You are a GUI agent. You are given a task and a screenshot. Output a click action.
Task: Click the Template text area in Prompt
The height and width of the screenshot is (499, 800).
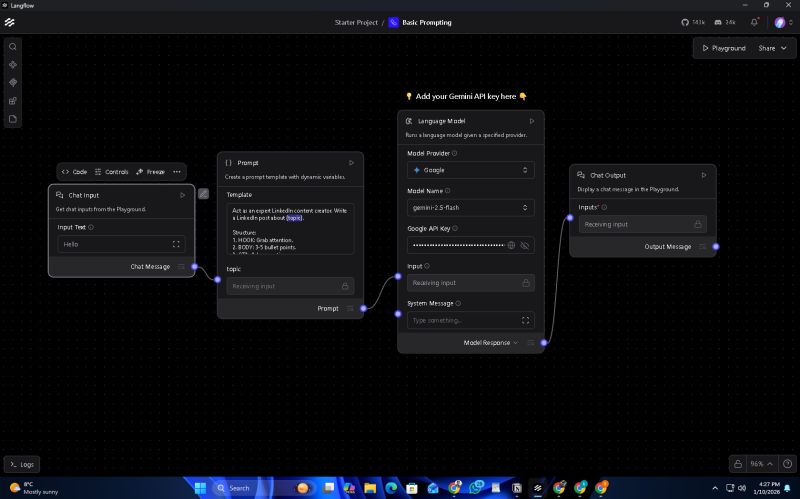tap(290, 229)
